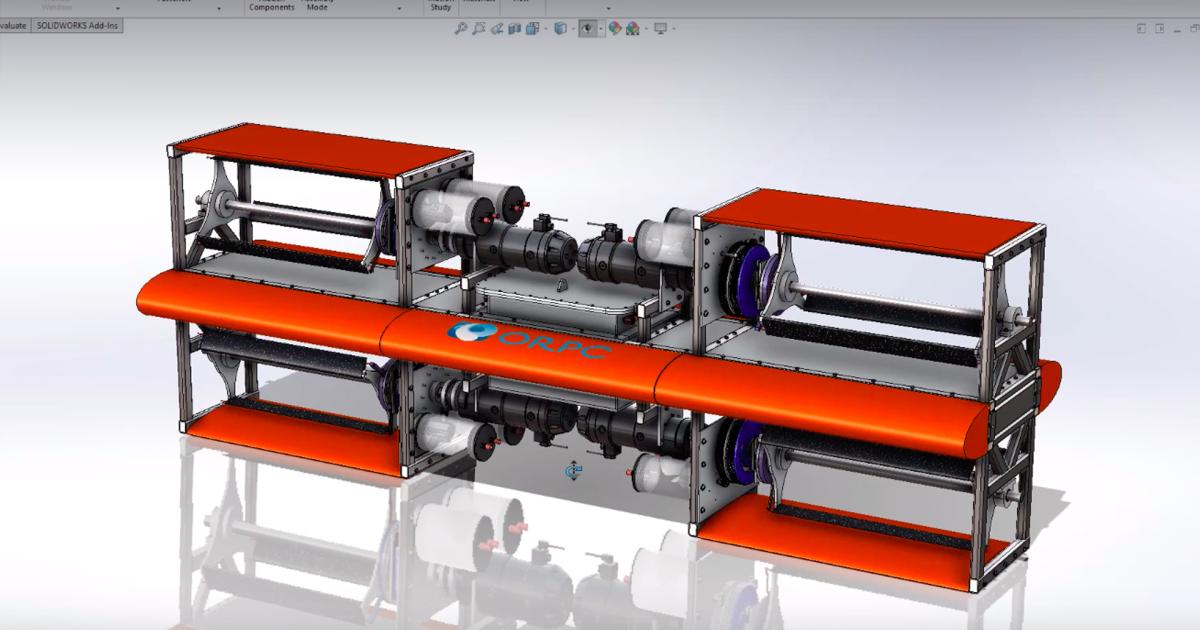Viewport: 1200px width, 630px height.
Task: Expand the View Settings dropdown arrow
Action: pos(673,29)
